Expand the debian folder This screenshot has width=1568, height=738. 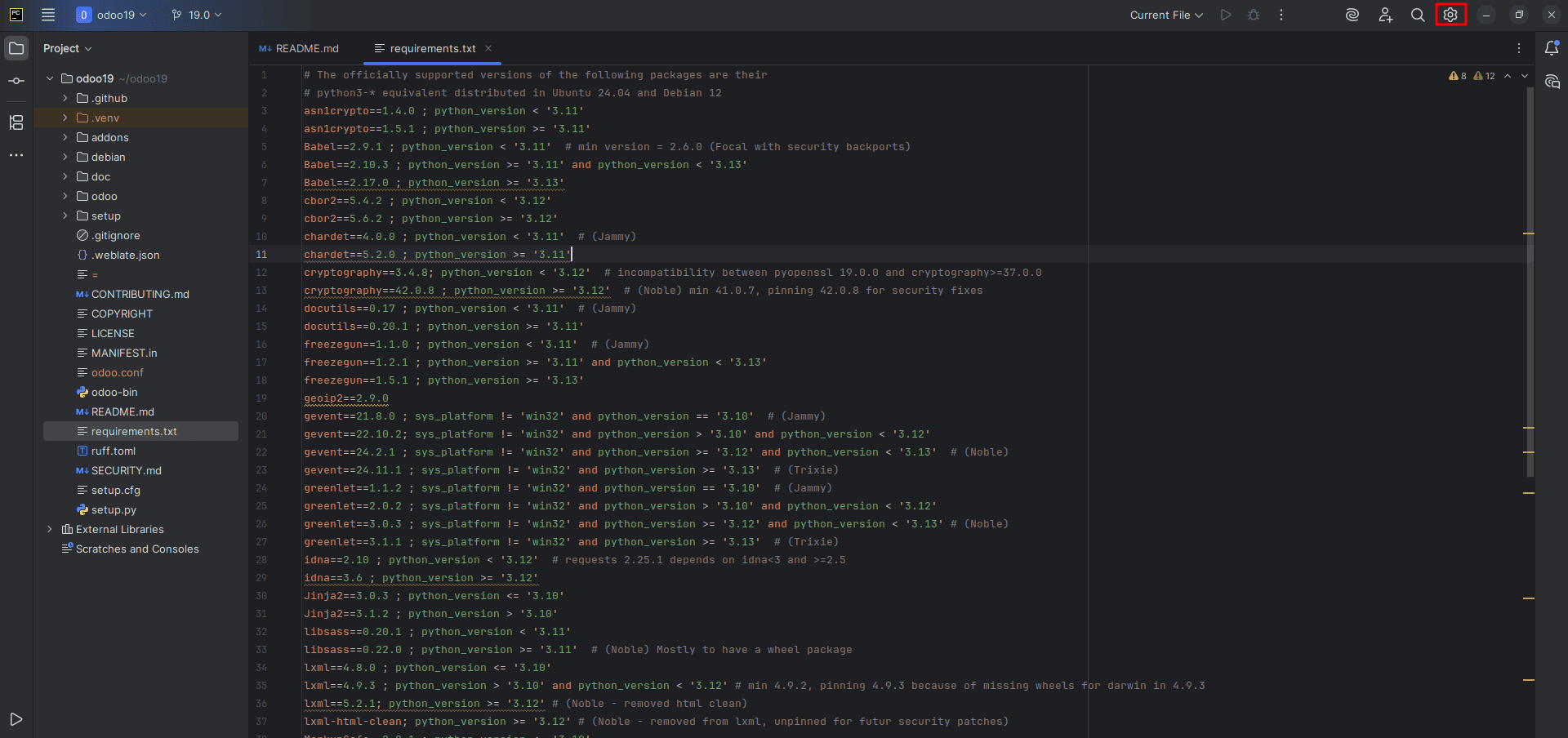tap(65, 157)
